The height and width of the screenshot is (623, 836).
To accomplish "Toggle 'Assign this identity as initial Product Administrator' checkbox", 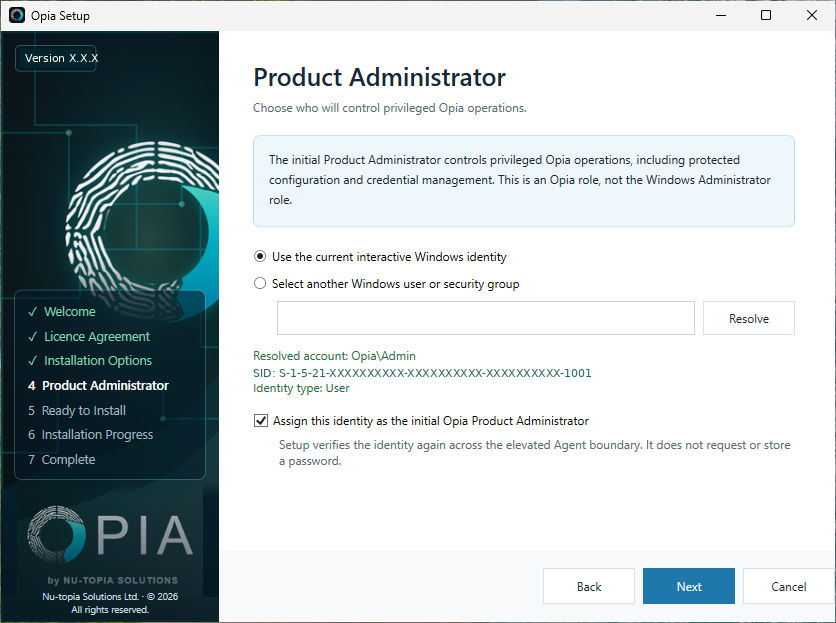I will point(261,421).
